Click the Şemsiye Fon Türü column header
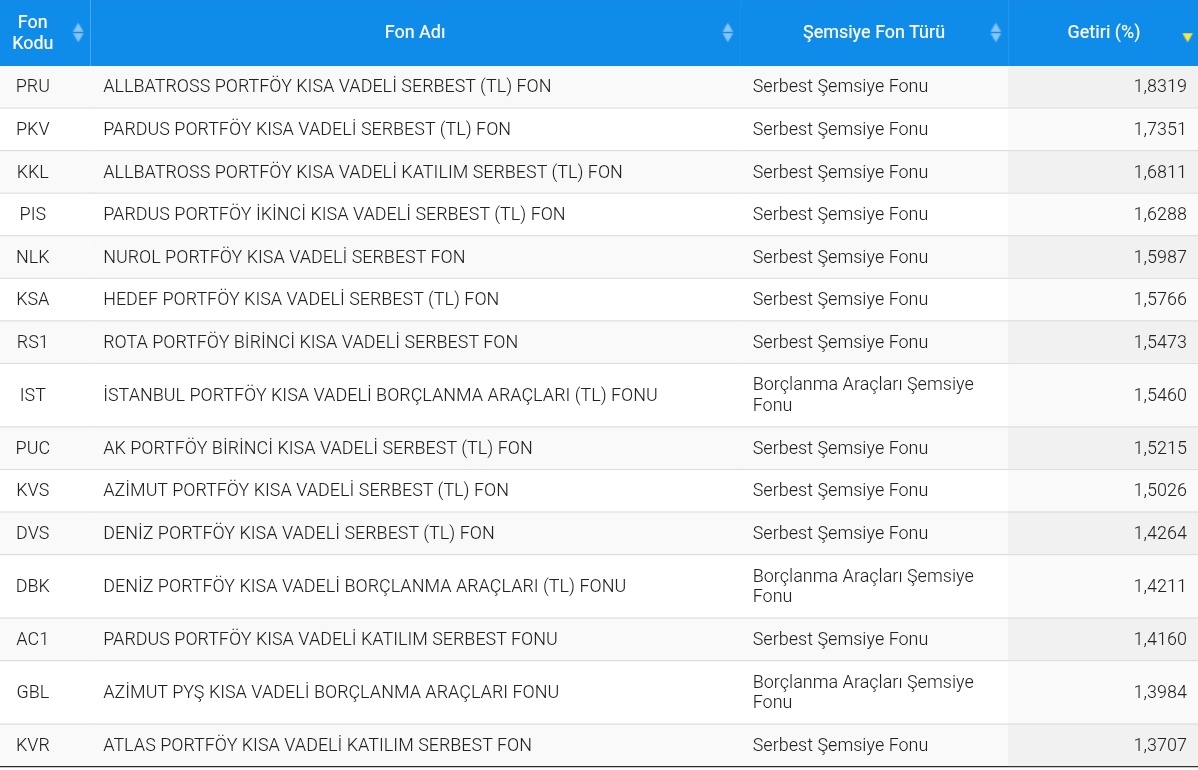This screenshot has width=1198, height=770. tap(874, 32)
